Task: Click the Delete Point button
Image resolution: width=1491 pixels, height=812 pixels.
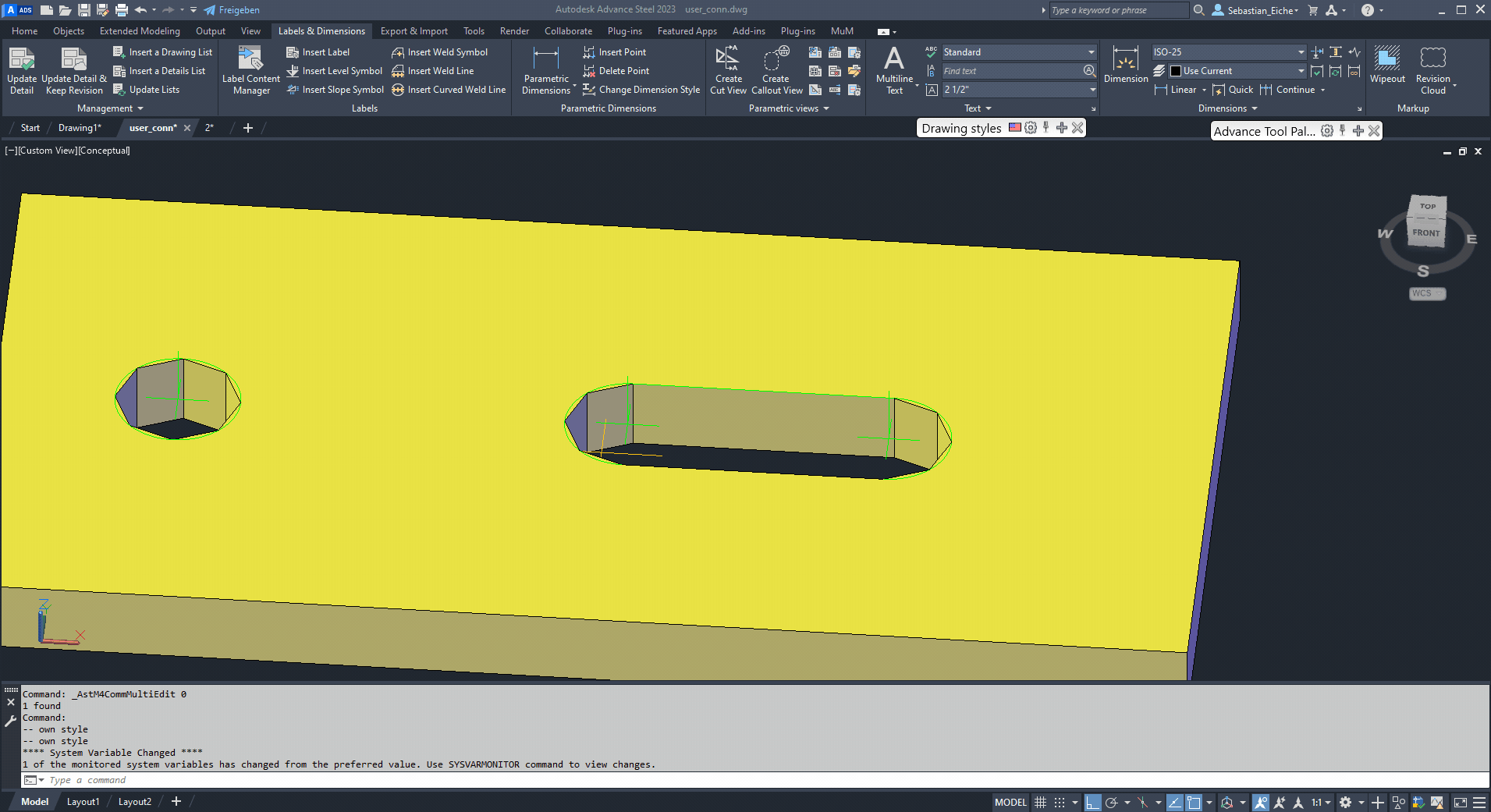Action: point(623,70)
